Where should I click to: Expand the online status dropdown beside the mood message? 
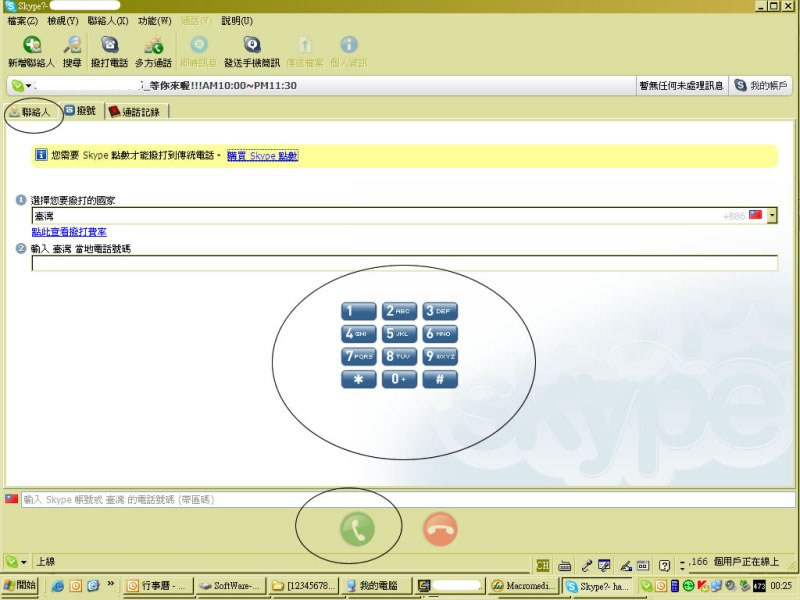tap(21, 86)
